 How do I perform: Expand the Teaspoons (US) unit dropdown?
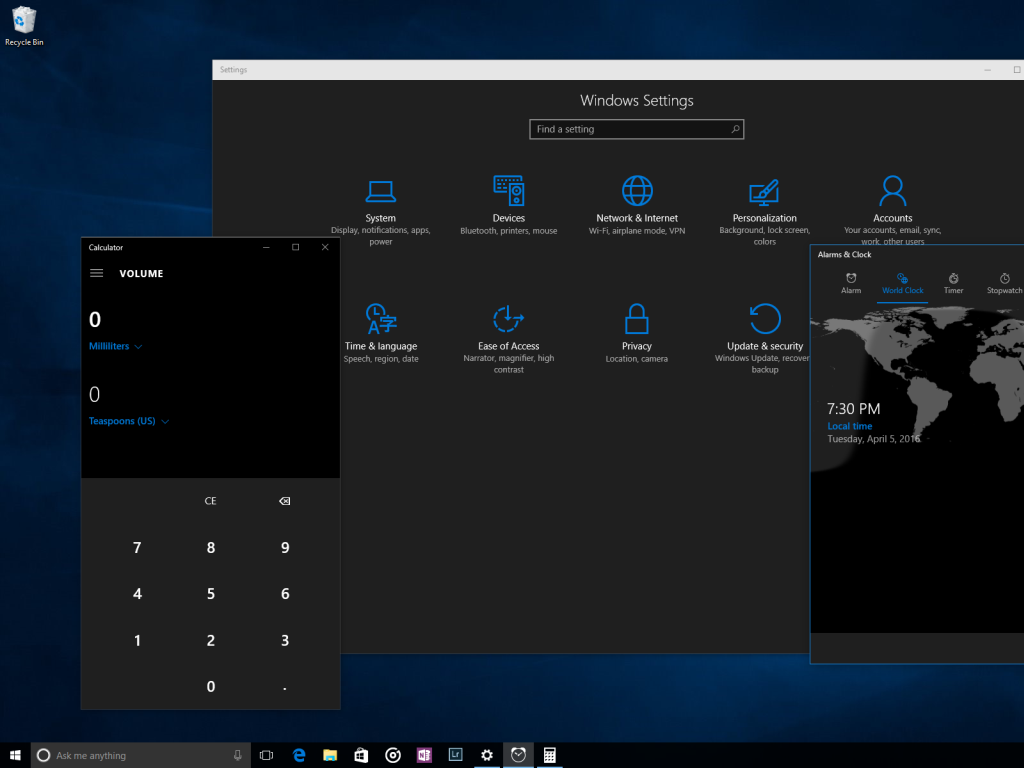tap(129, 421)
